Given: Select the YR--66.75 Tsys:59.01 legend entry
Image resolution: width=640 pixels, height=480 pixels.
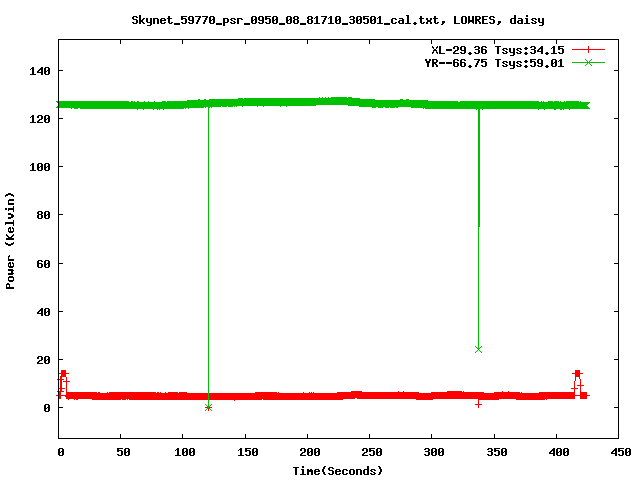Looking at the screenshot, I should point(494,63).
